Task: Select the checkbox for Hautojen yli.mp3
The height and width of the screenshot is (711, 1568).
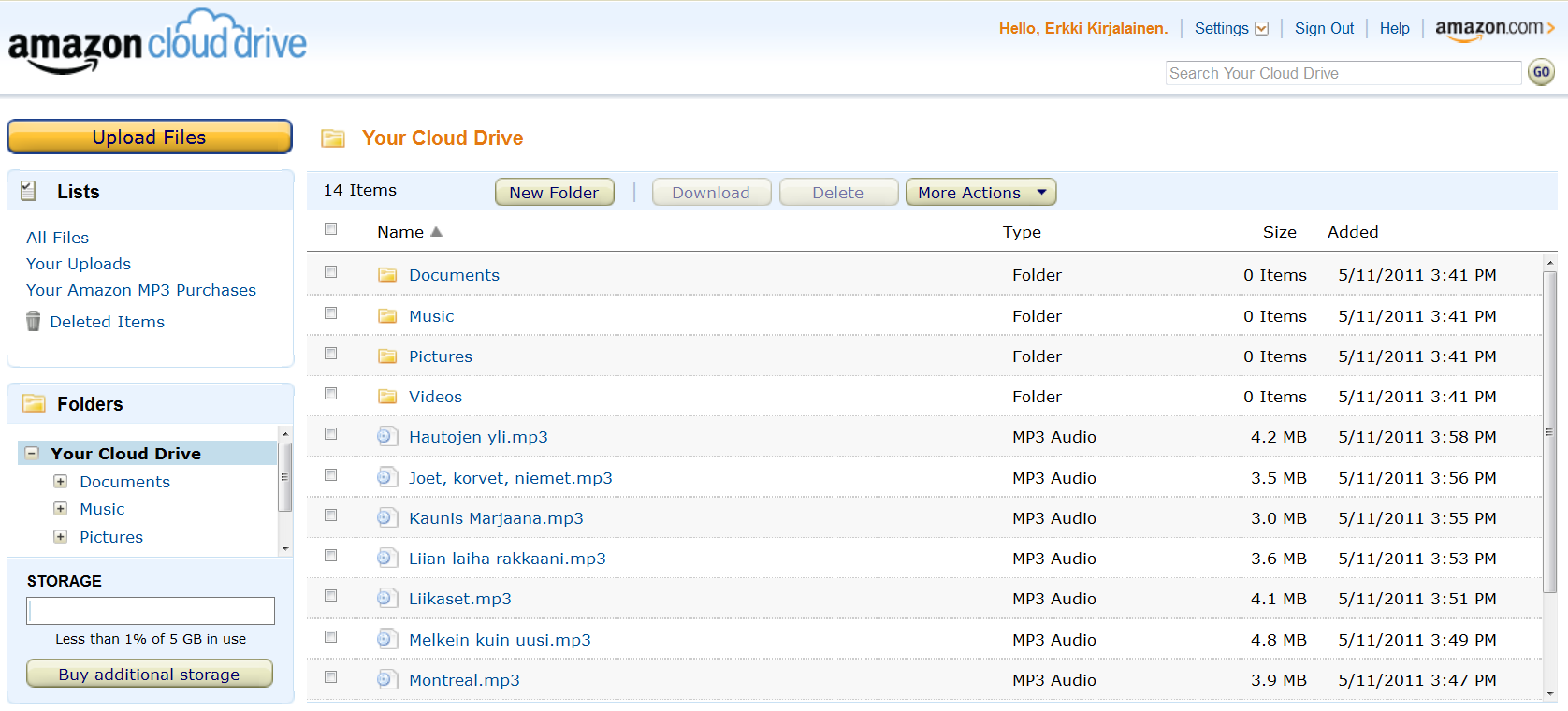Action: 330,434
